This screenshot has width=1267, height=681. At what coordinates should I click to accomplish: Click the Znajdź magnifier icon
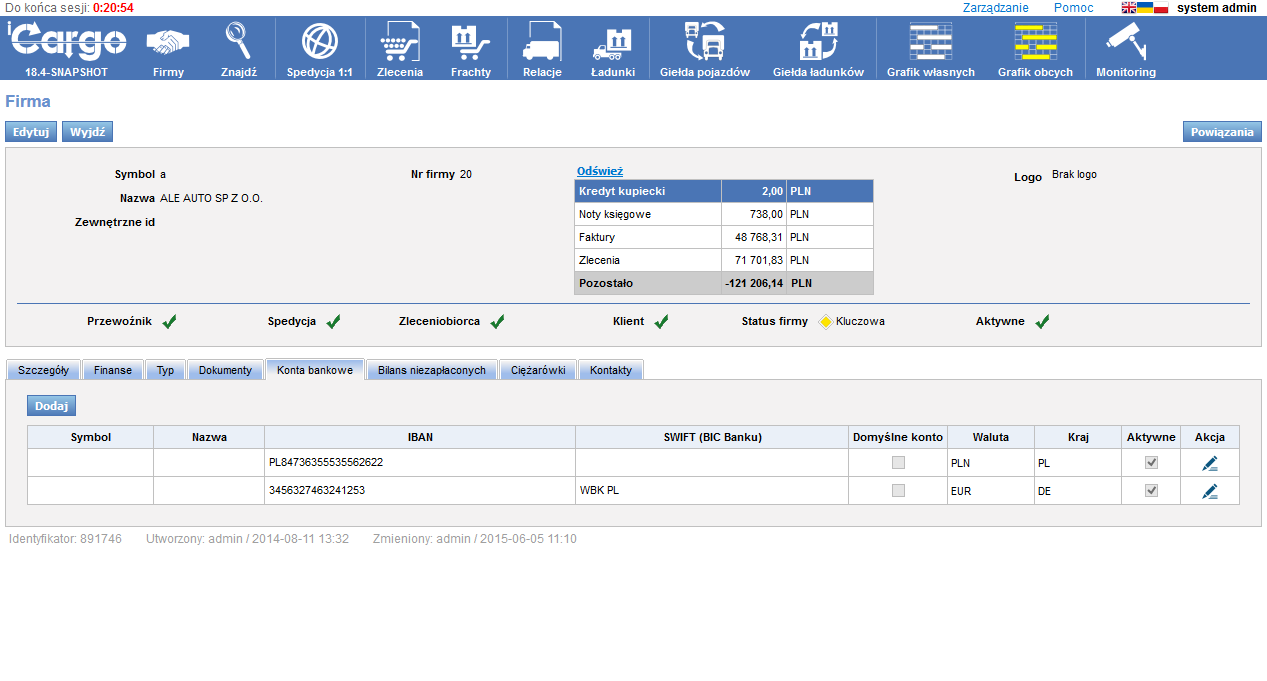[239, 42]
